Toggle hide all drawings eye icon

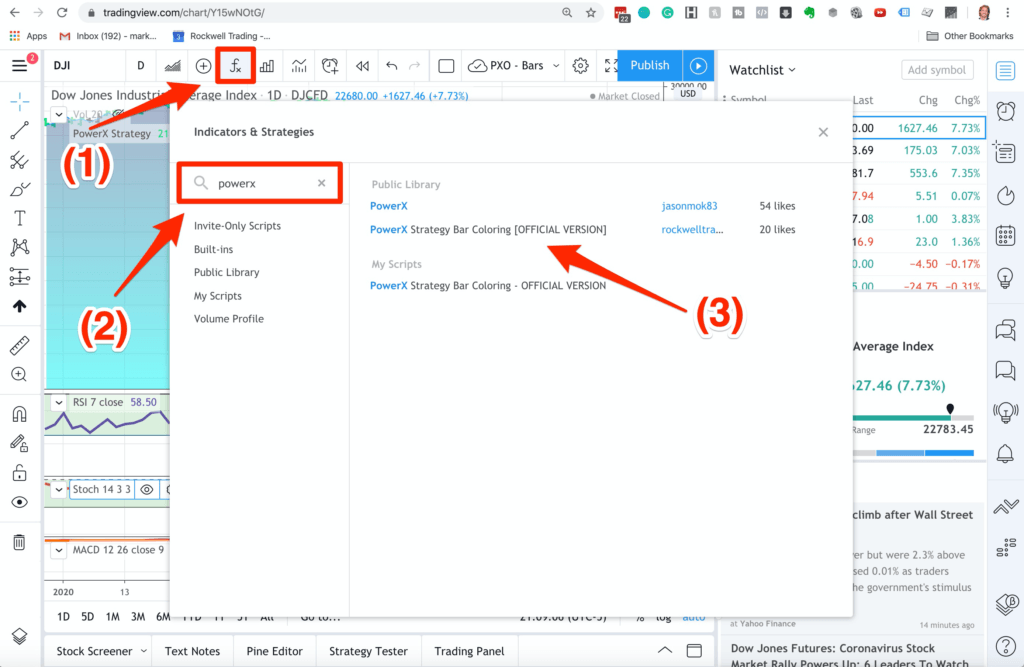point(20,502)
